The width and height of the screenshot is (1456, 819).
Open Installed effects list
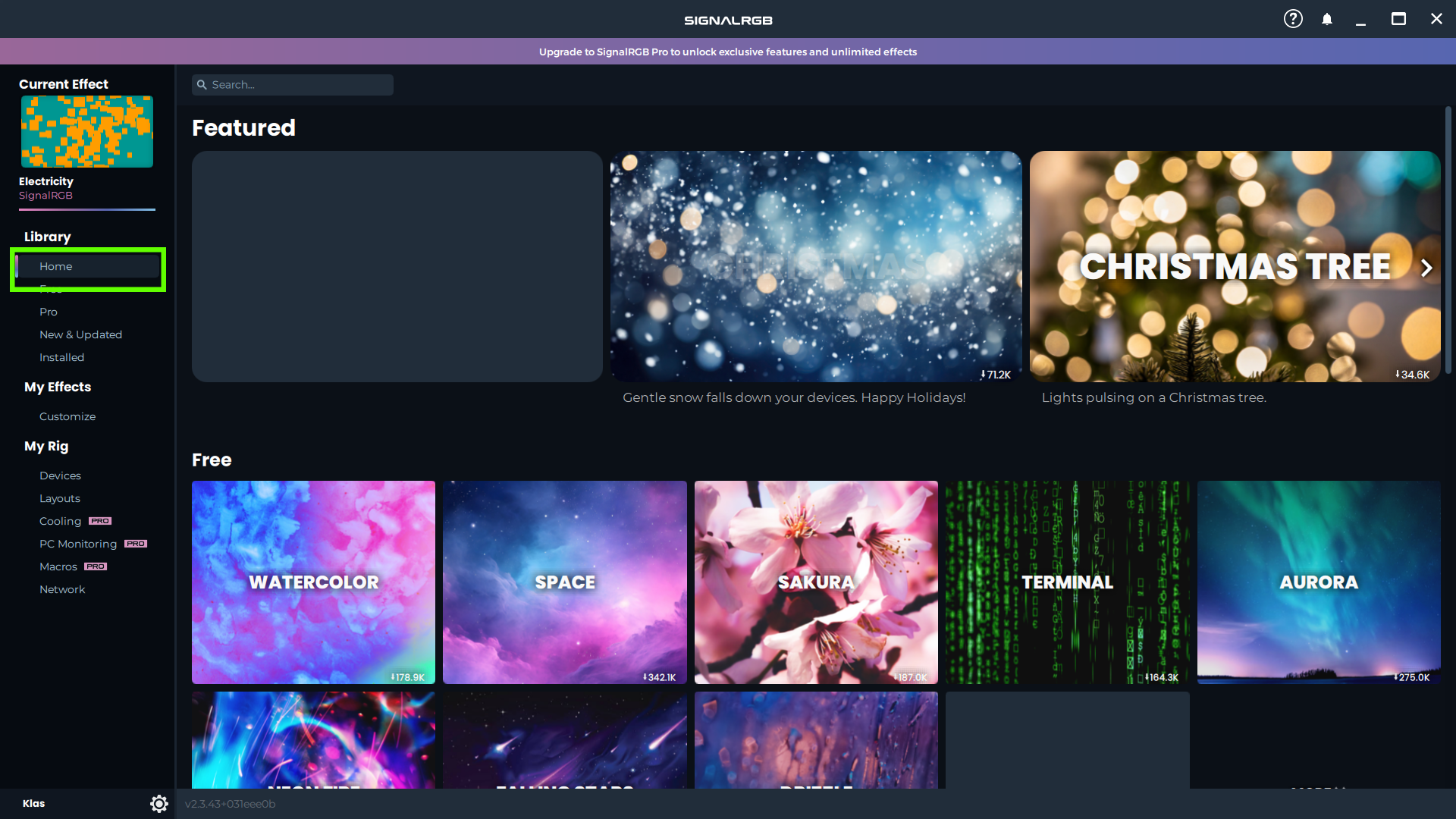coord(61,357)
